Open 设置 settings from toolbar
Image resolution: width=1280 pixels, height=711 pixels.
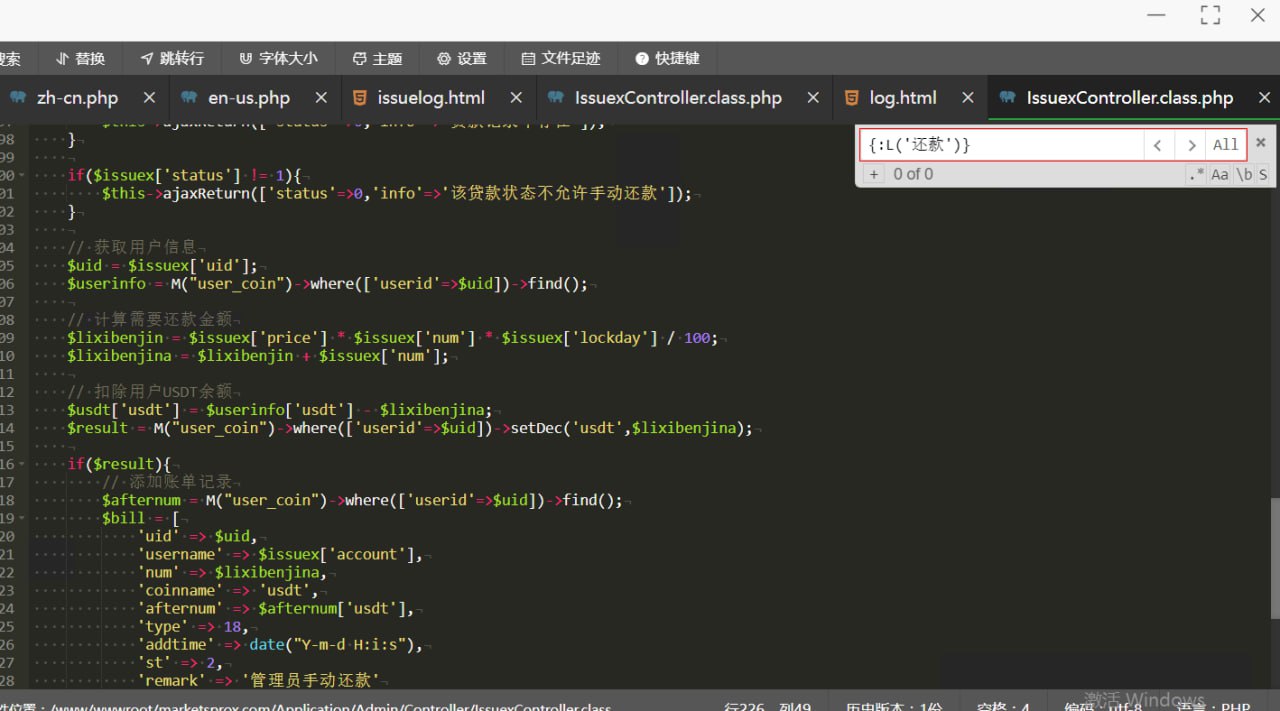461,58
